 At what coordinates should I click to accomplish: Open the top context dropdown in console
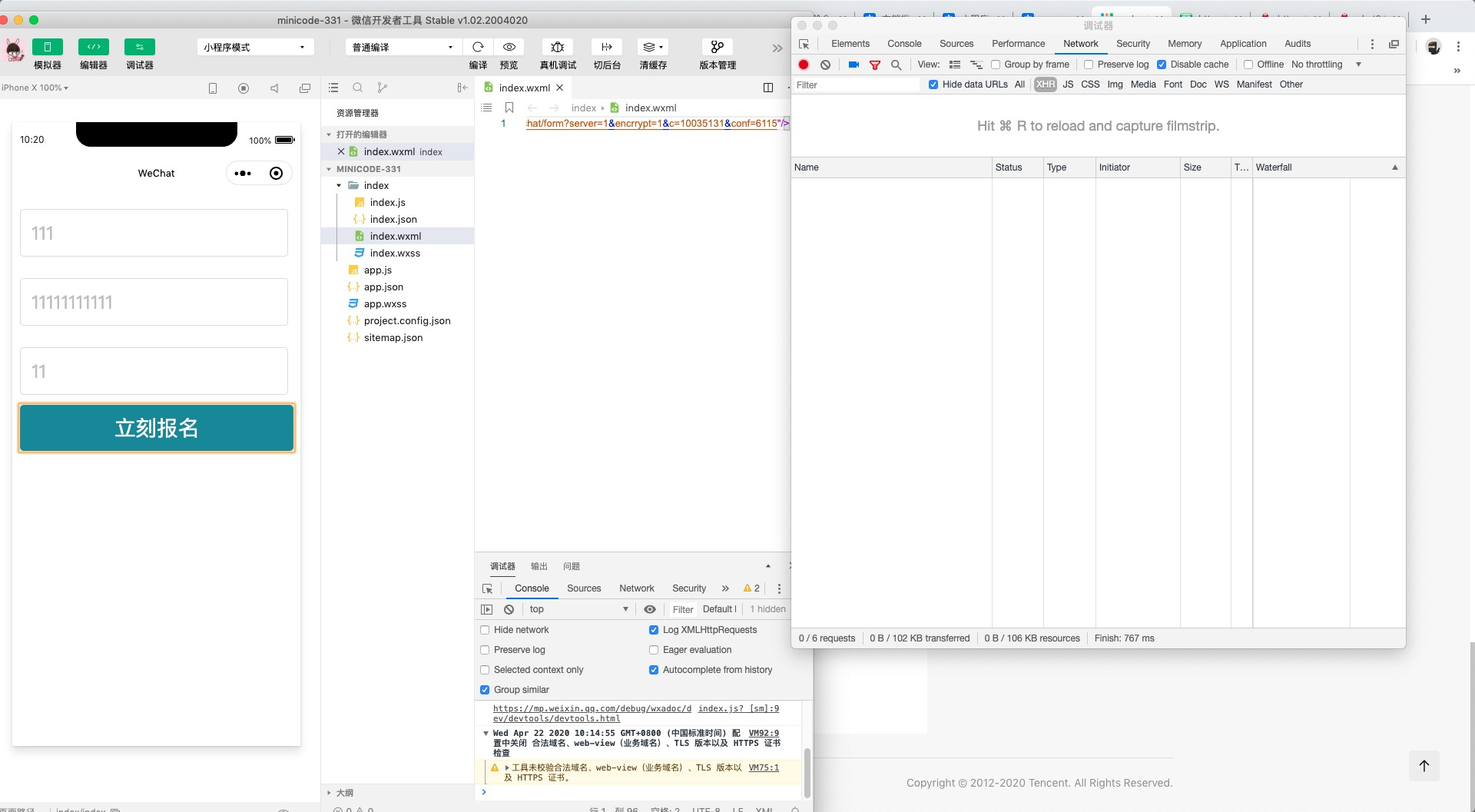point(578,609)
